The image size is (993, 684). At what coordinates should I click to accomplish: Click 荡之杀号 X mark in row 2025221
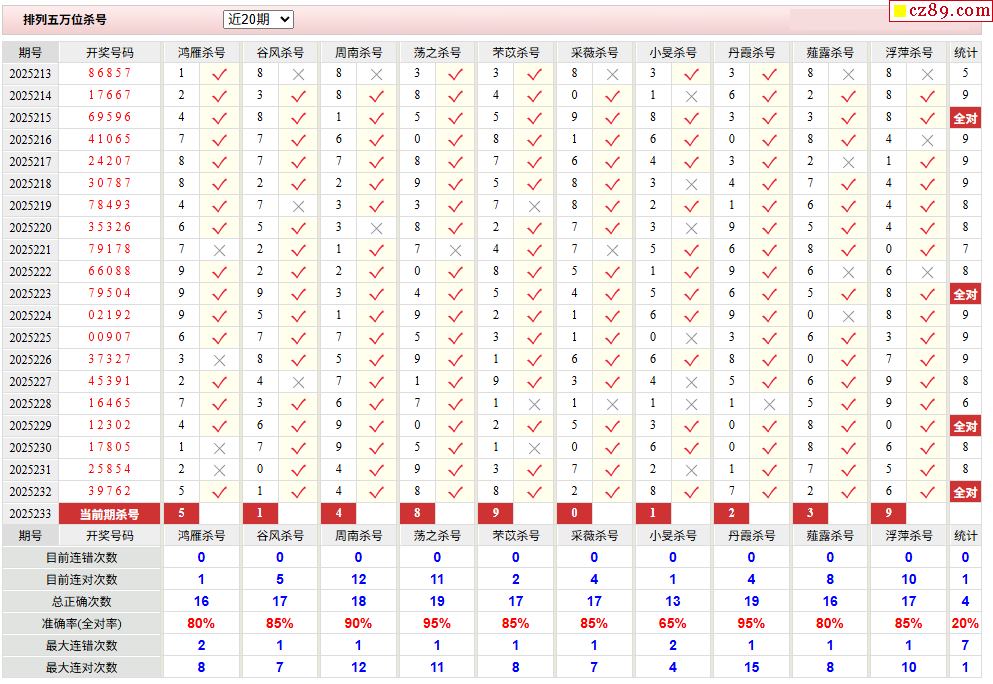(x=455, y=250)
